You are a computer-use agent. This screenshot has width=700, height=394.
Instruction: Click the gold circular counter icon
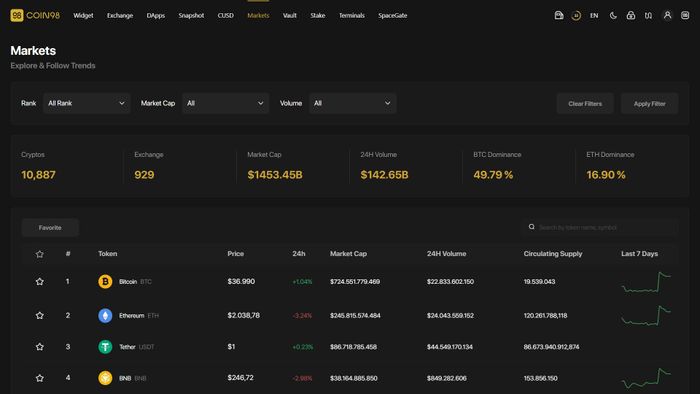click(x=576, y=16)
